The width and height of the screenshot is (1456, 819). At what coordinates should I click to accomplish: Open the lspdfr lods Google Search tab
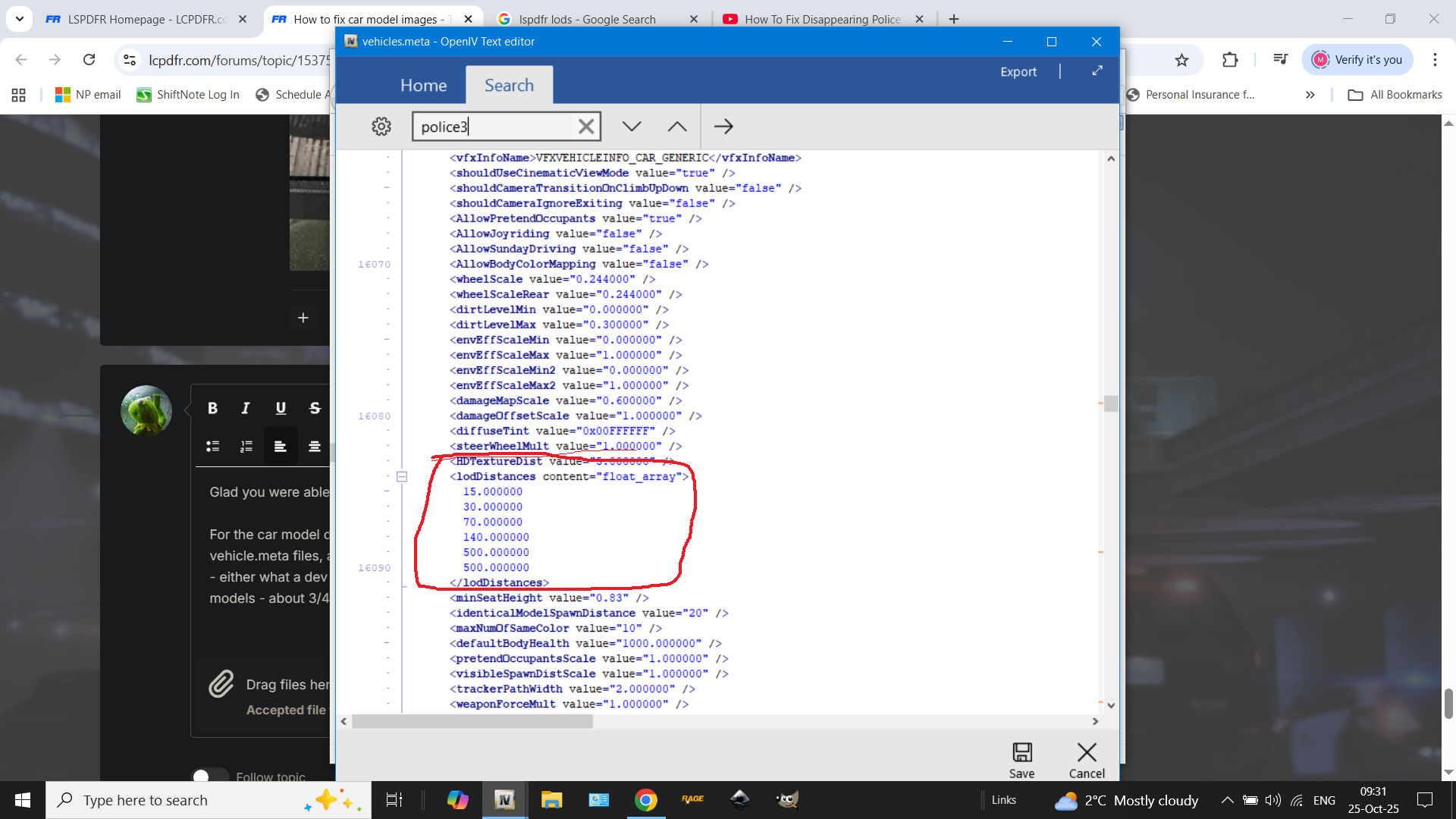coord(586,19)
